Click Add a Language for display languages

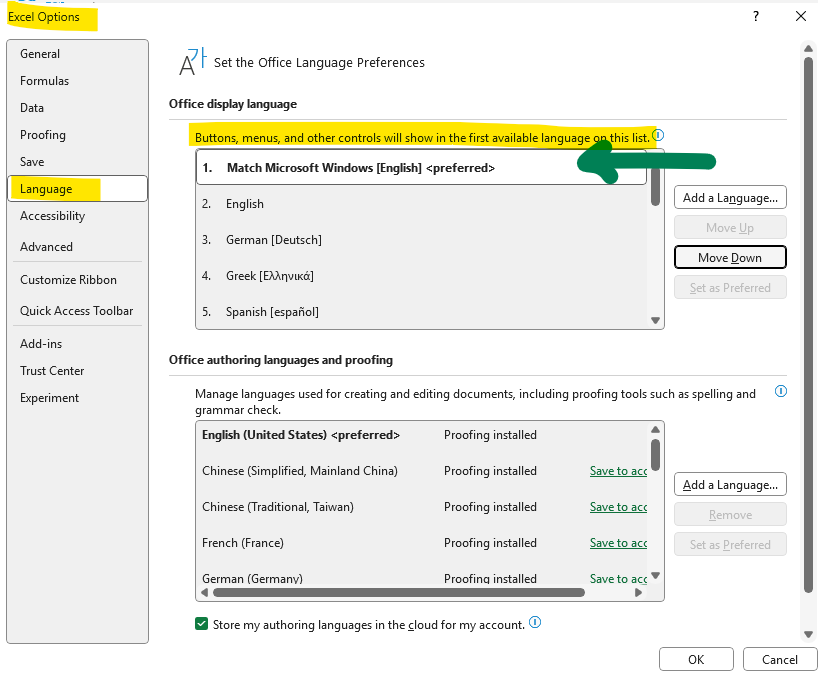(x=730, y=197)
